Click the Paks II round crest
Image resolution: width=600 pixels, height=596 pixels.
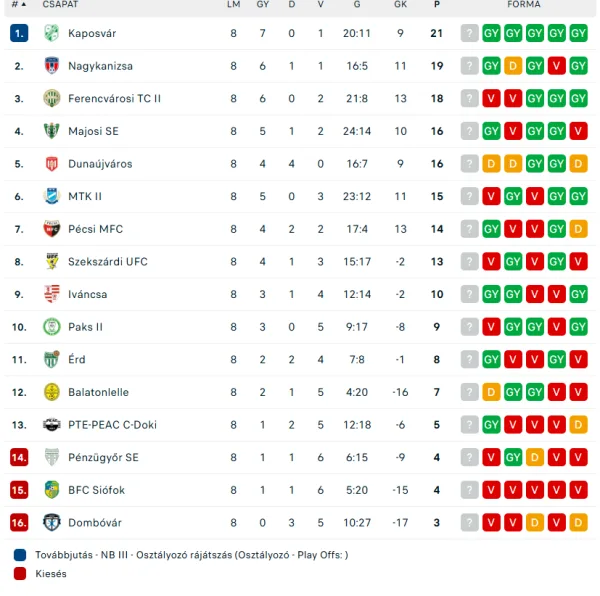click(x=51, y=327)
